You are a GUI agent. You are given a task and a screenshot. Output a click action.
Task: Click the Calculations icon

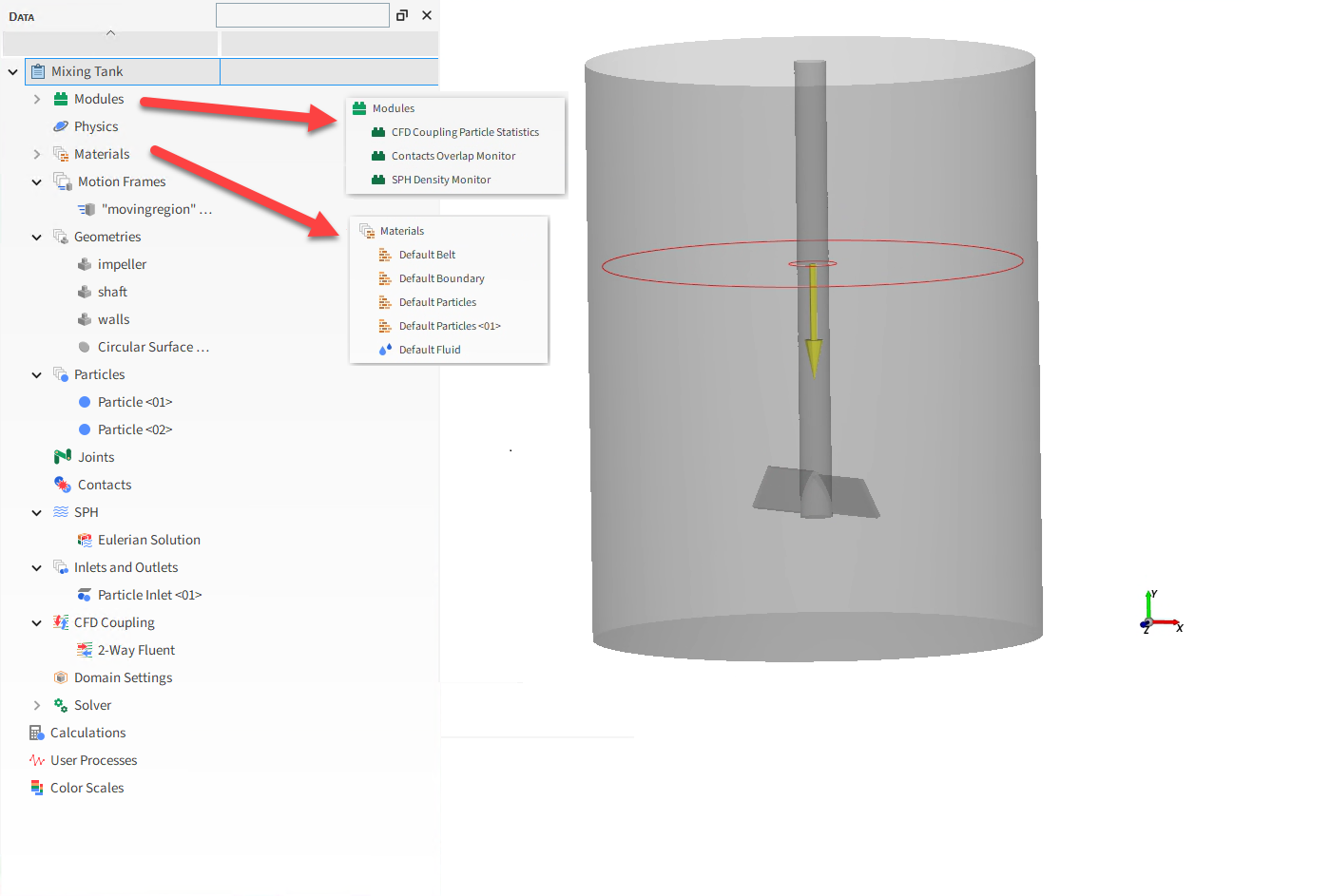[x=37, y=733]
